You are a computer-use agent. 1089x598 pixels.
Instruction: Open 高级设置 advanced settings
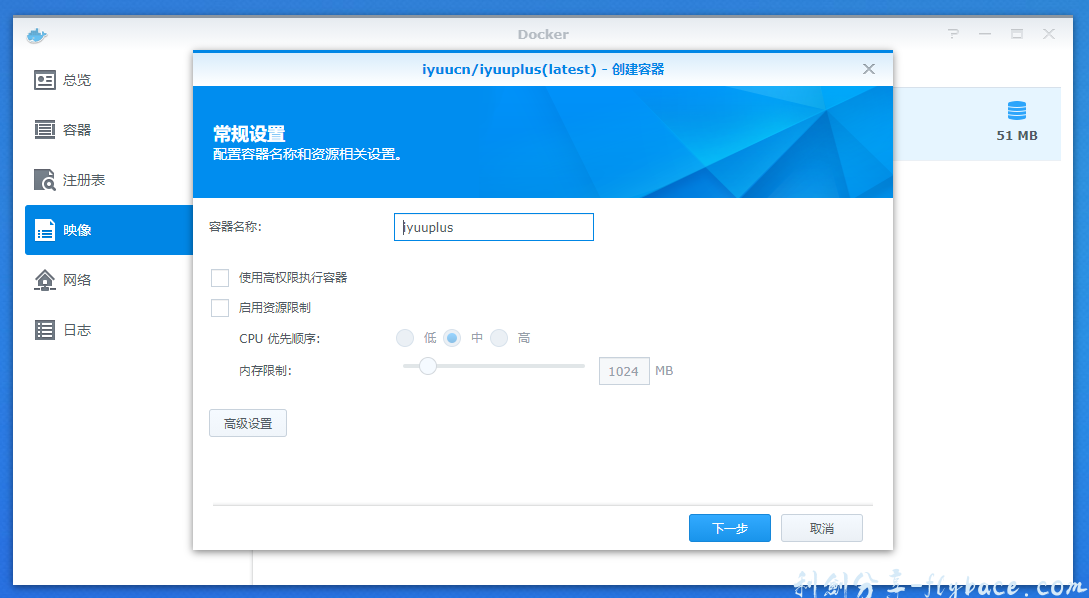[247, 423]
